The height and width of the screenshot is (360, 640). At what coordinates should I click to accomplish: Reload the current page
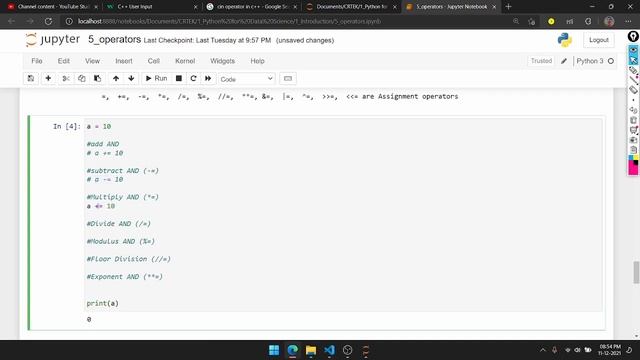48,21
